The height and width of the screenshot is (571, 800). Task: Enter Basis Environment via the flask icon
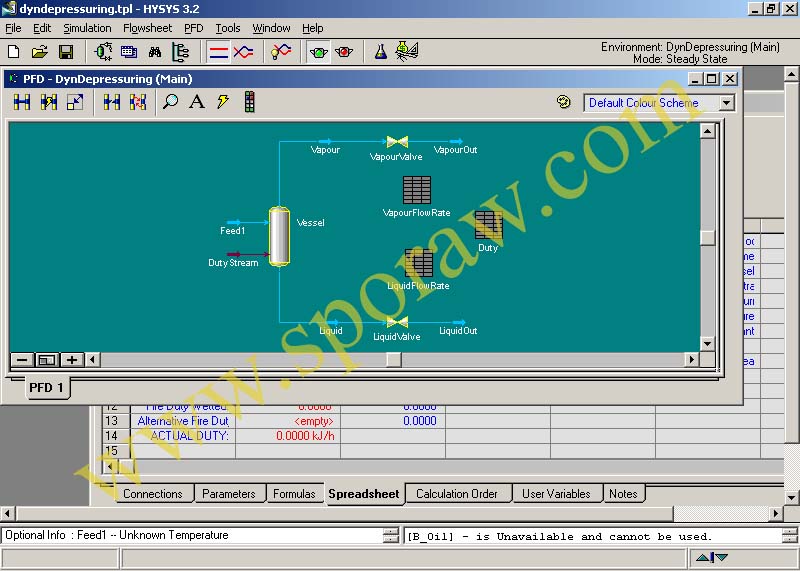click(x=381, y=51)
